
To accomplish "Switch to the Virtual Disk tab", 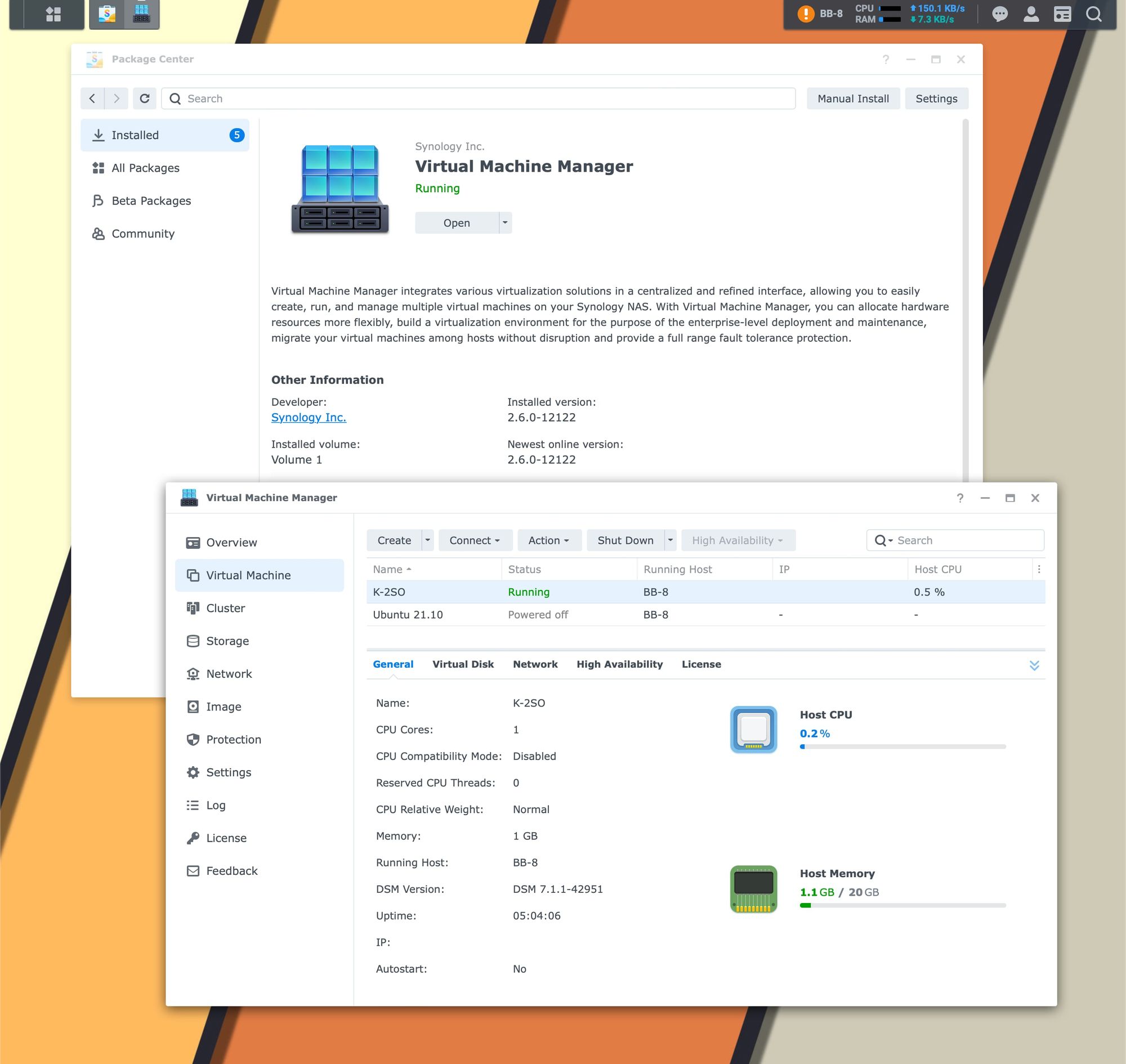I will pyautogui.click(x=462, y=664).
